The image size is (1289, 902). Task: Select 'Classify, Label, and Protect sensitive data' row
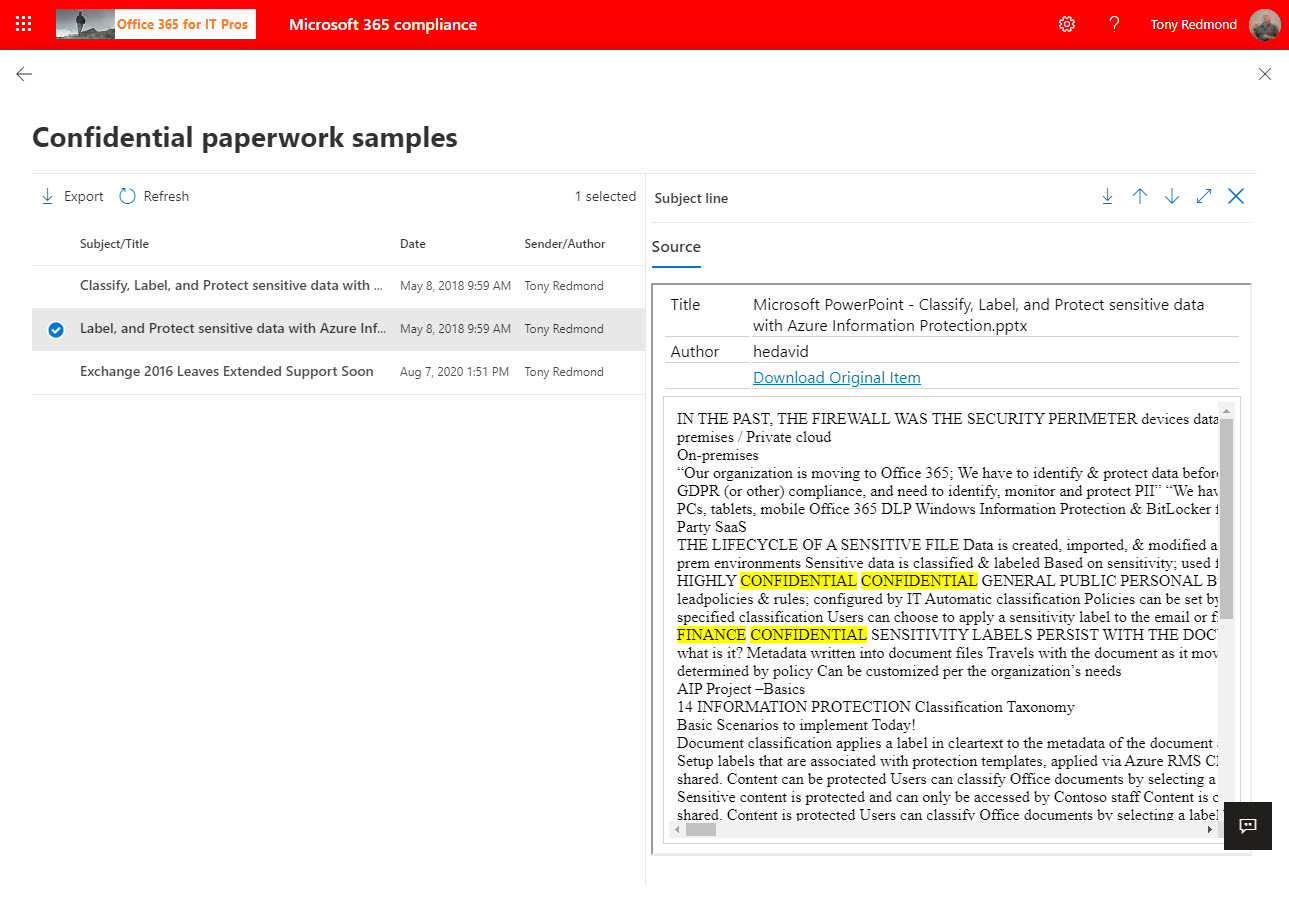[x=338, y=286]
